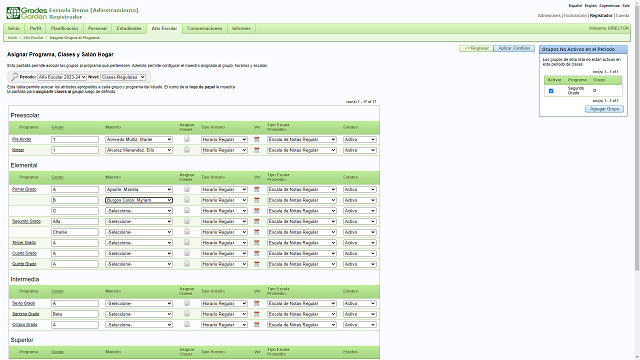View calendar icon for Octavo Grado row

coord(256,324)
